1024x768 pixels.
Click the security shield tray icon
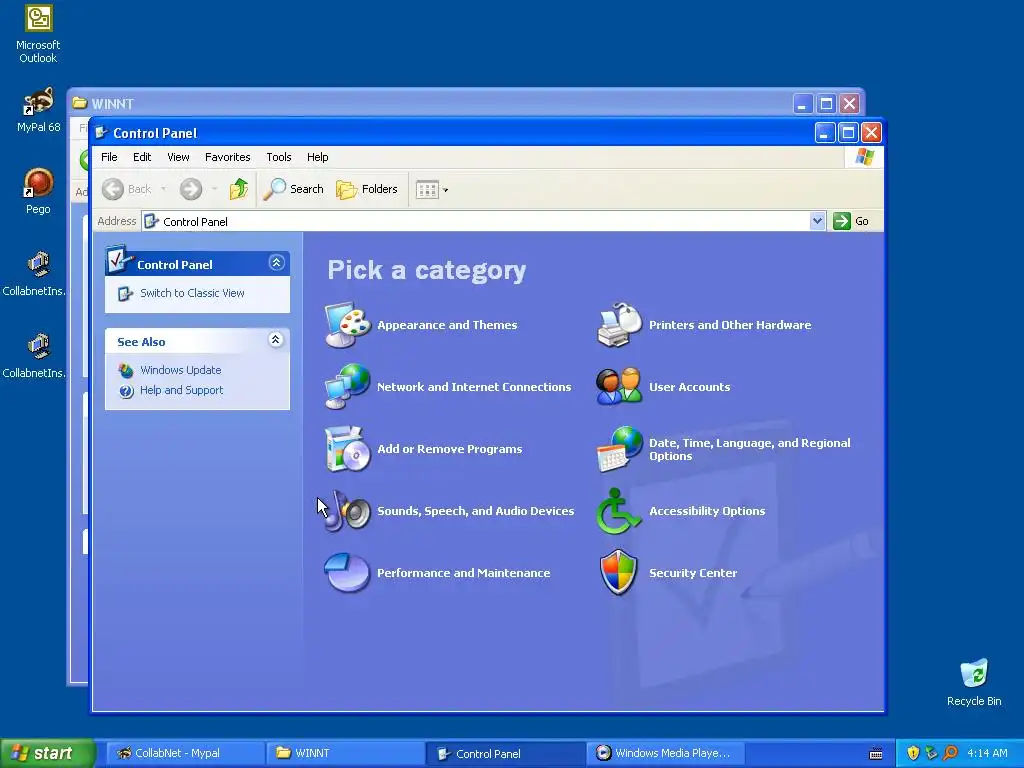click(913, 754)
